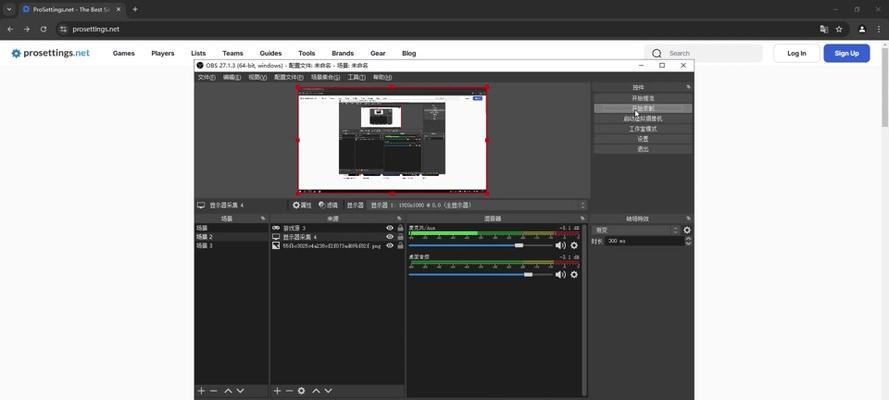Toggle visibility eye for 显示器采集 4 source
889x400 pixels.
[x=390, y=237]
